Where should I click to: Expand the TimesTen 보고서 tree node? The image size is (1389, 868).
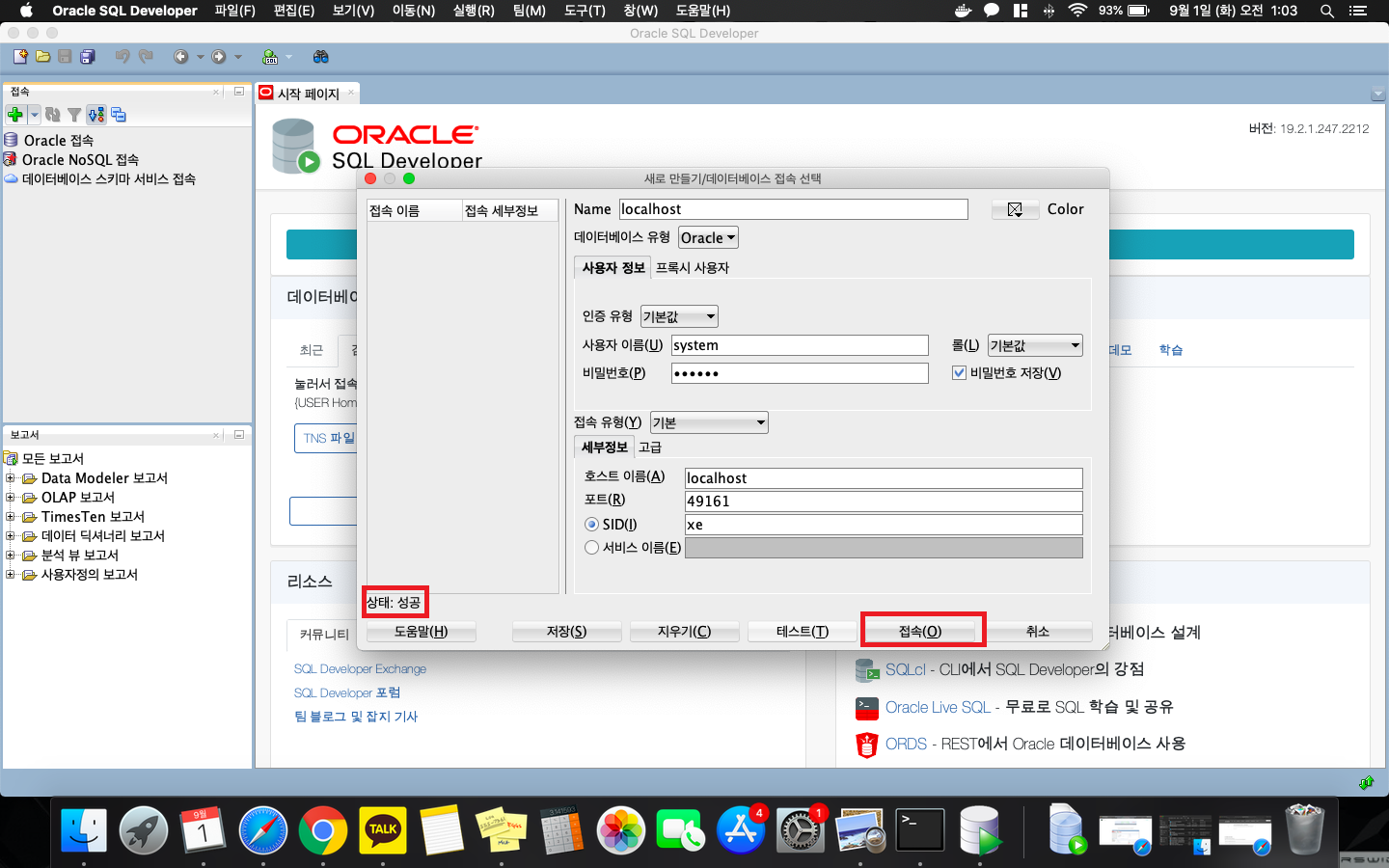click(10, 516)
